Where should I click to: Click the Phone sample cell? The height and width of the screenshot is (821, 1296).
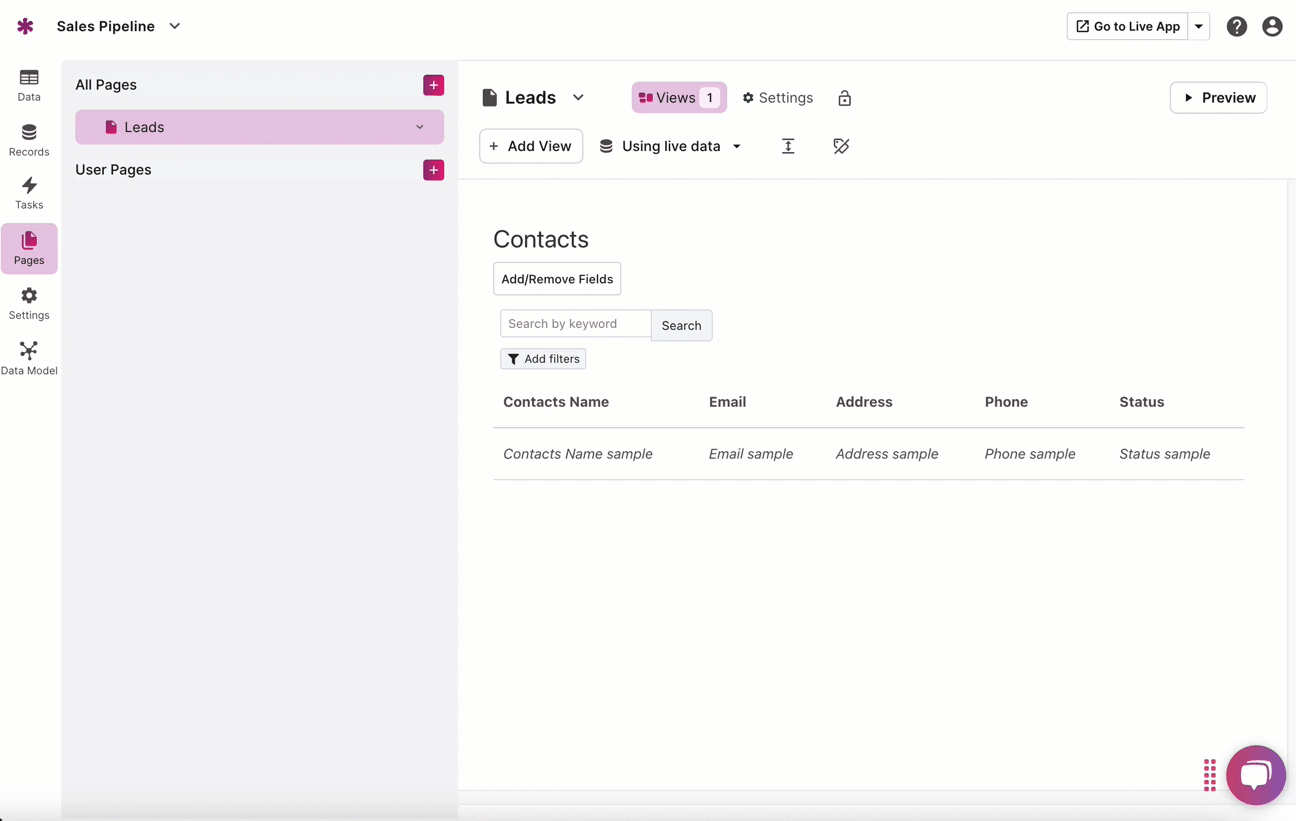click(1030, 454)
